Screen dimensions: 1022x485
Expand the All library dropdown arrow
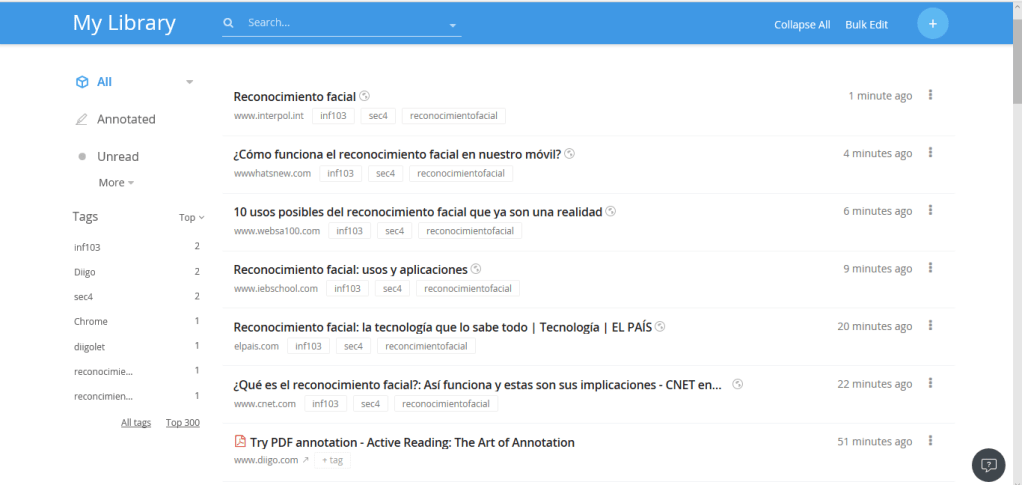[190, 82]
